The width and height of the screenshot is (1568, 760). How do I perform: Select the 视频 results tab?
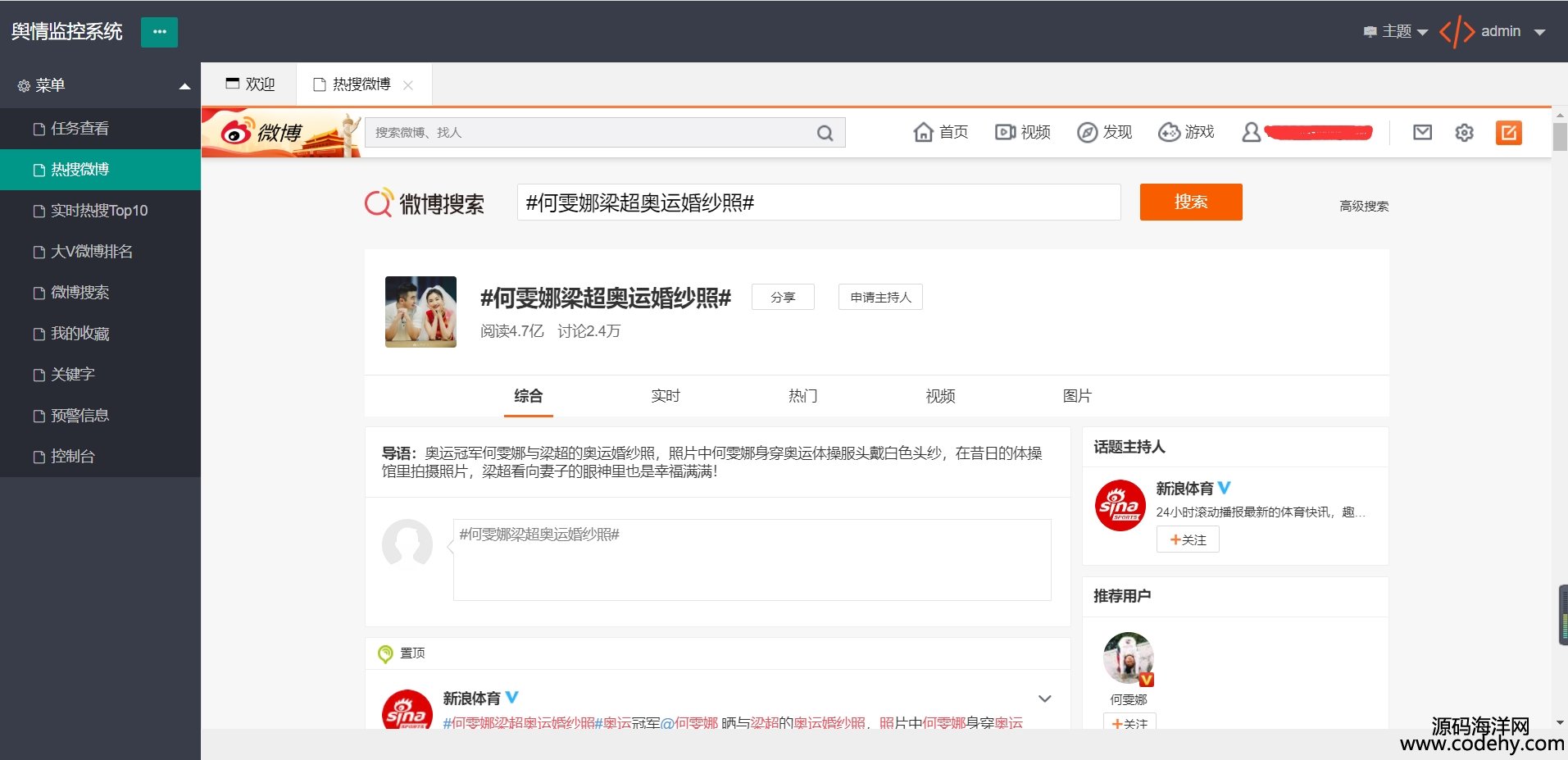coord(940,396)
